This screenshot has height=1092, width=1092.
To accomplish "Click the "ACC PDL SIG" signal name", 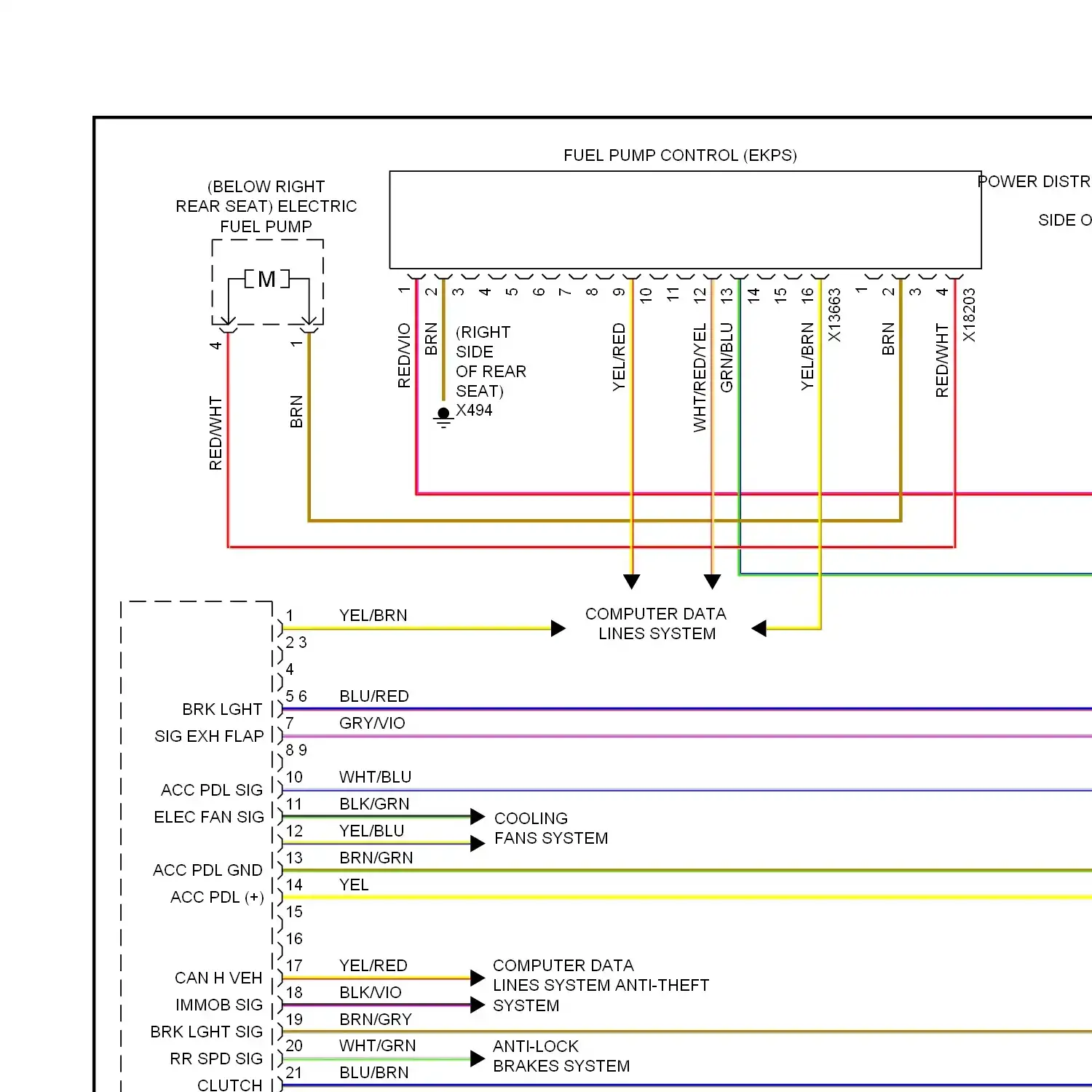I will tap(212, 790).
